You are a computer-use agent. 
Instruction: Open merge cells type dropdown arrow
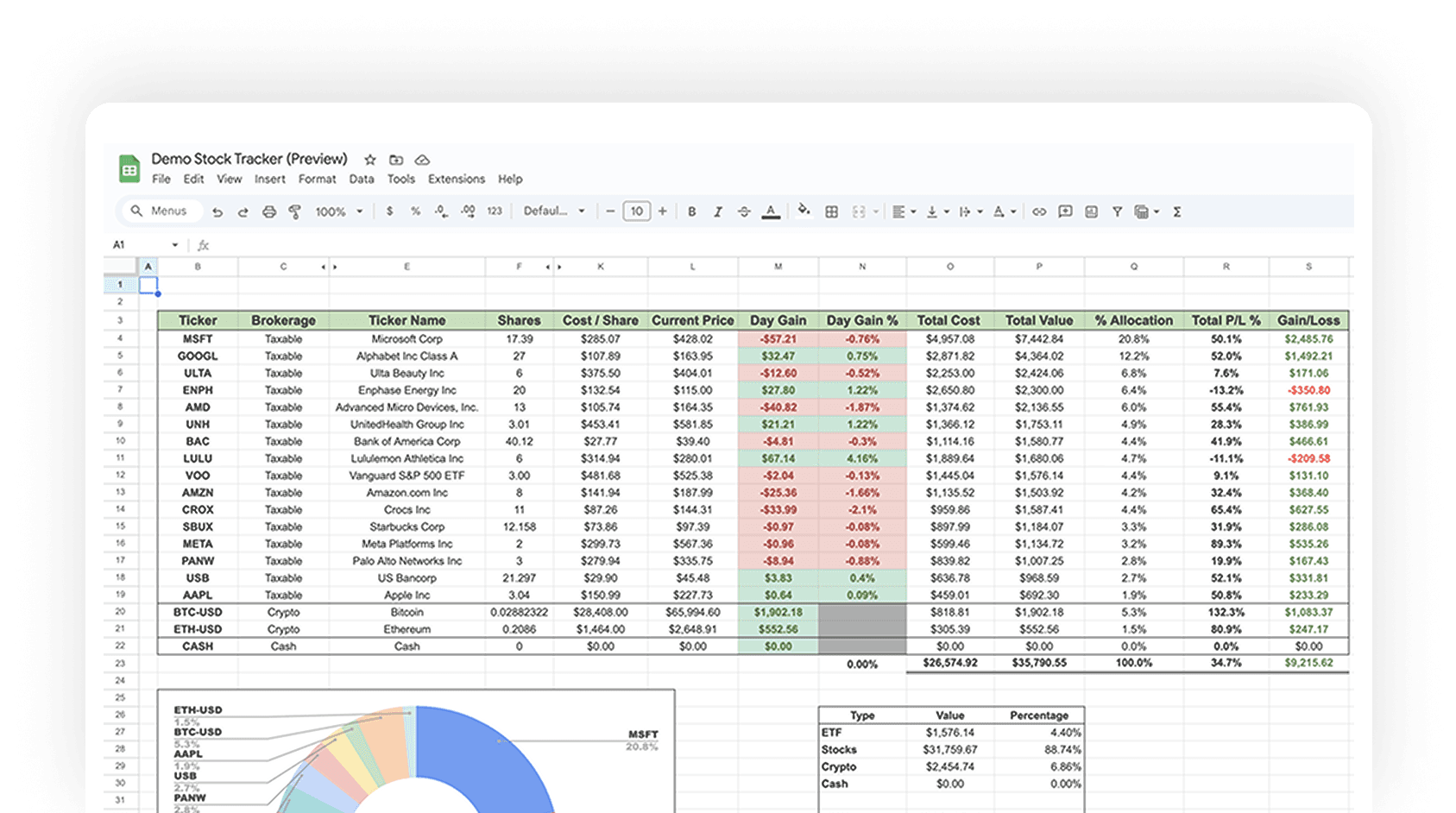876,211
